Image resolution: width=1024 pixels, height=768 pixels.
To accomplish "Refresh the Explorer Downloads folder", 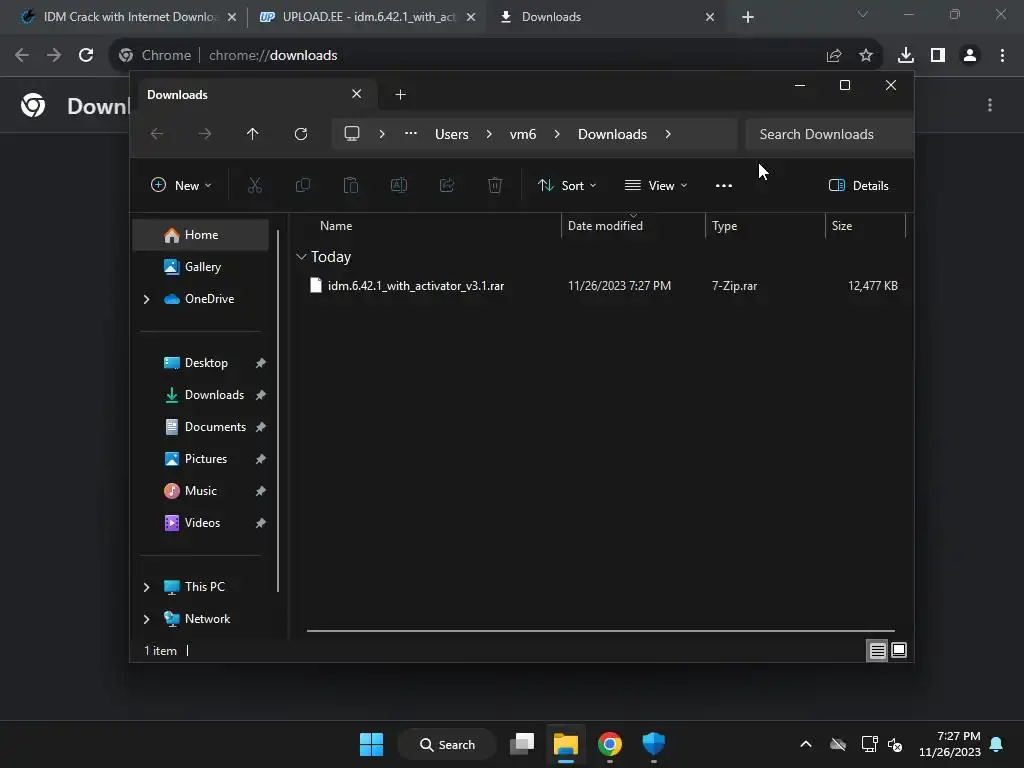I will click(x=300, y=134).
